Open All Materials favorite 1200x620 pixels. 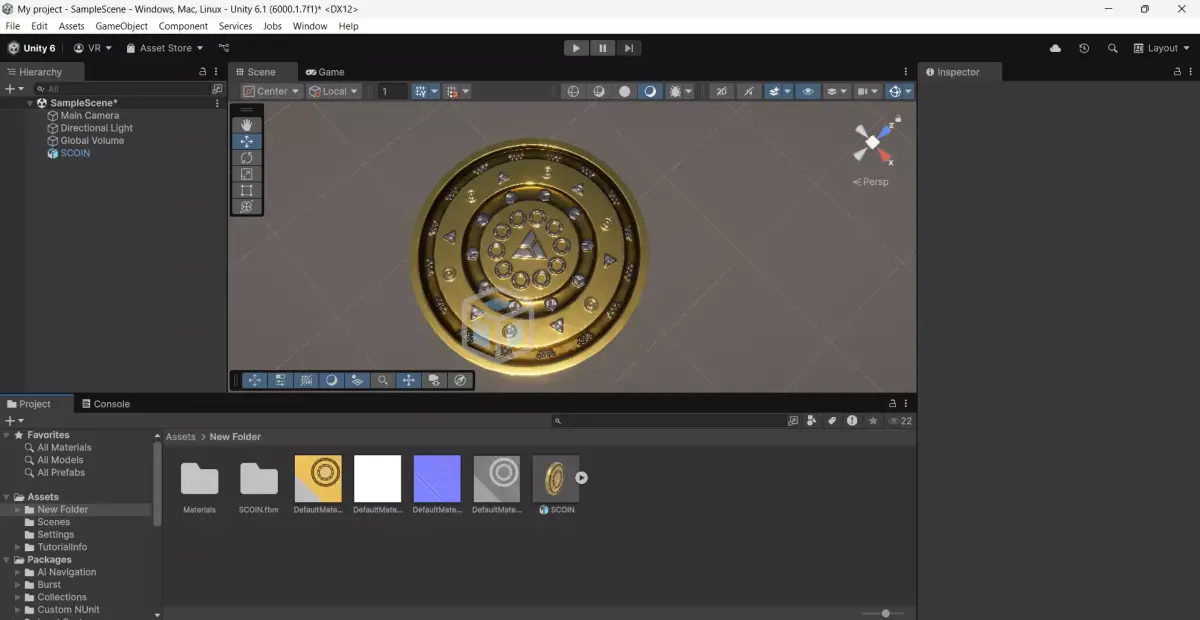click(64, 448)
